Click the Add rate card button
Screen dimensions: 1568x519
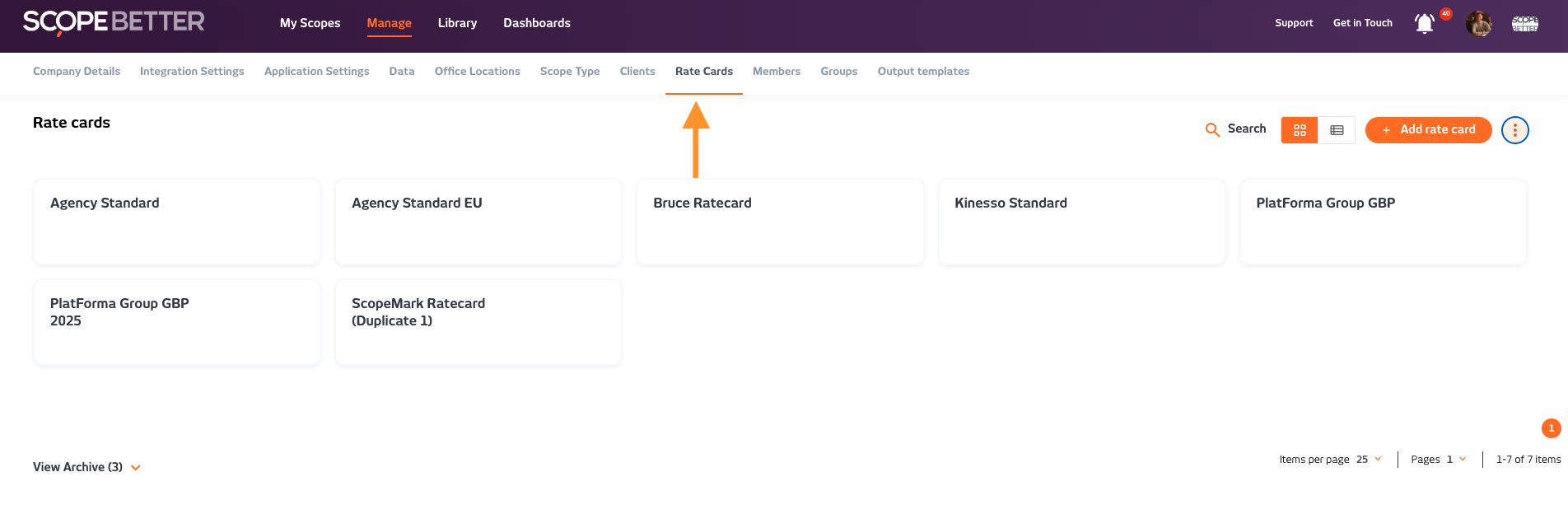point(1428,130)
